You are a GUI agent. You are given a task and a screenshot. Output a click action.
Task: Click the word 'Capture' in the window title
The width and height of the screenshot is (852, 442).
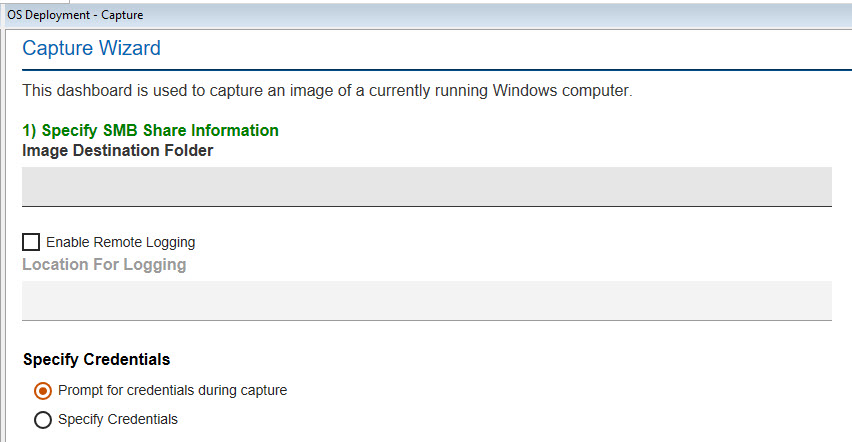point(120,15)
